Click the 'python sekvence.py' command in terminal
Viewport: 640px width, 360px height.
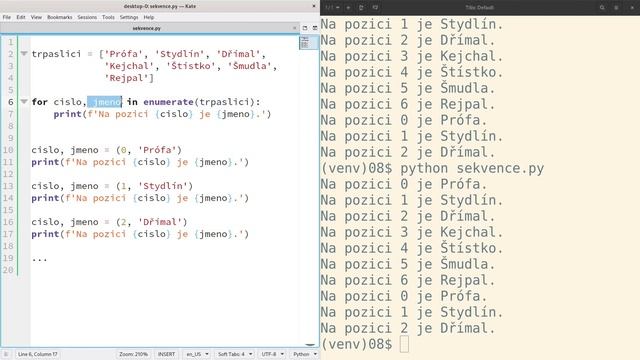click(x=472, y=168)
